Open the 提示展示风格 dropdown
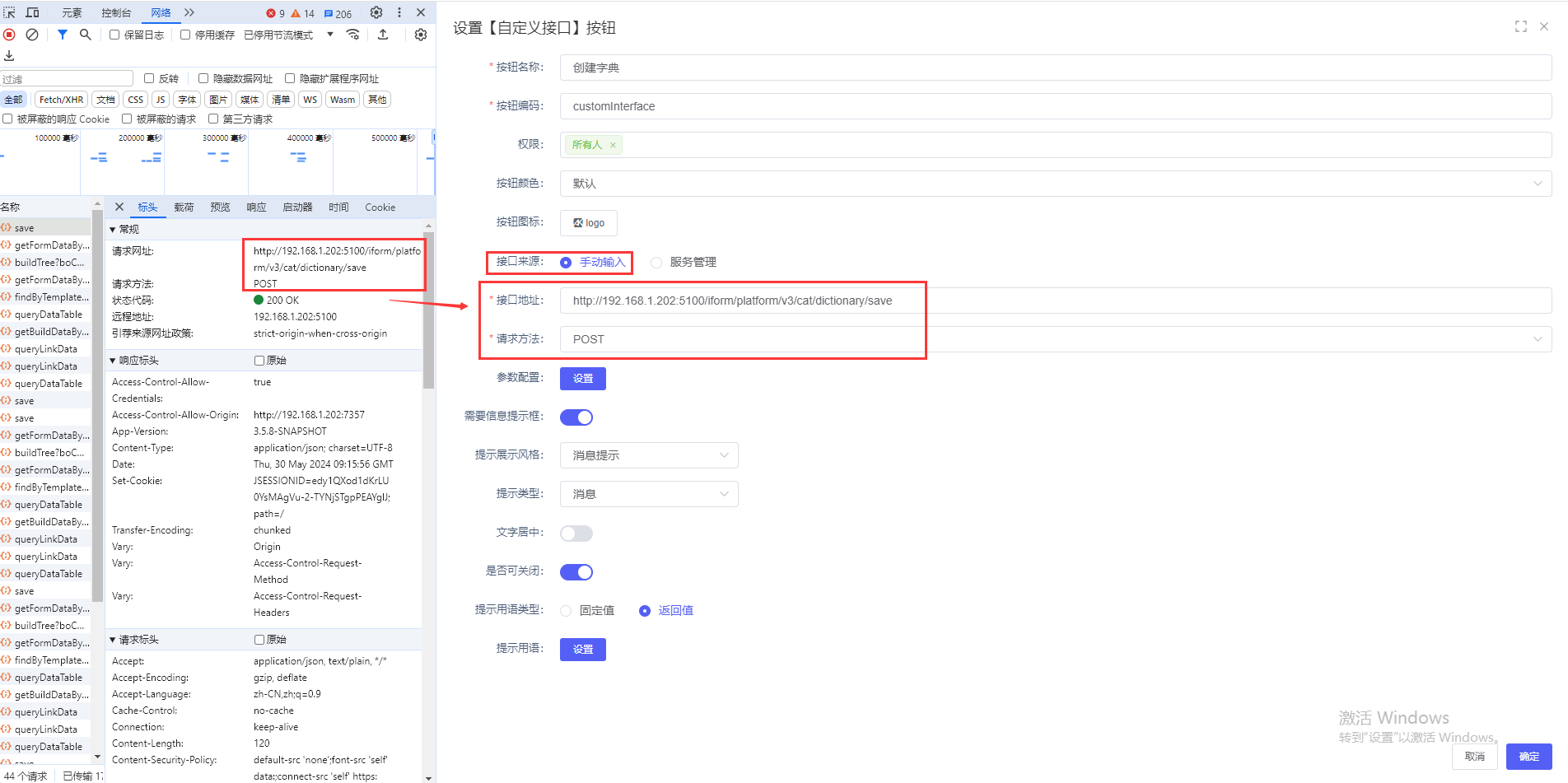Screen dimensions: 1568x783 coord(649,455)
